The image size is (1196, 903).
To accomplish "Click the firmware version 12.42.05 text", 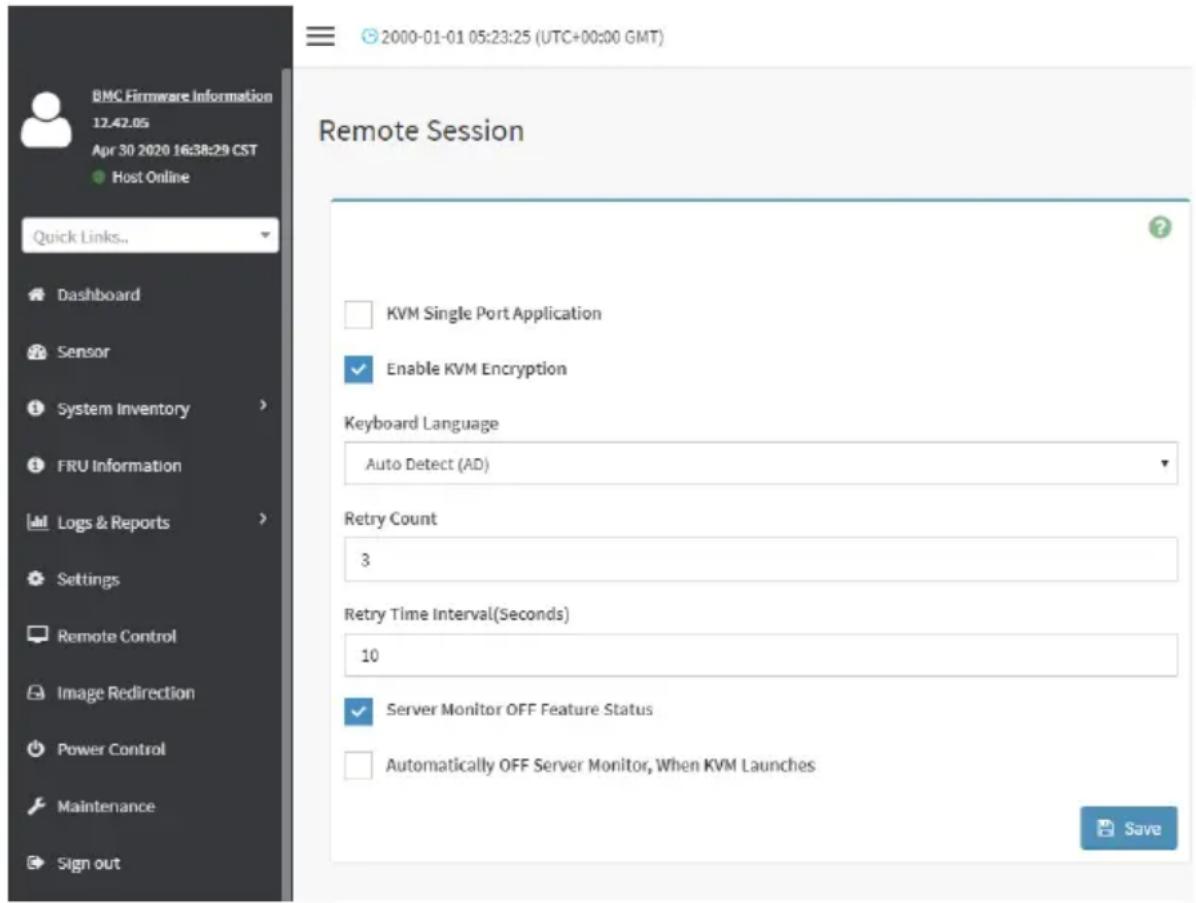I will pos(121,122).
